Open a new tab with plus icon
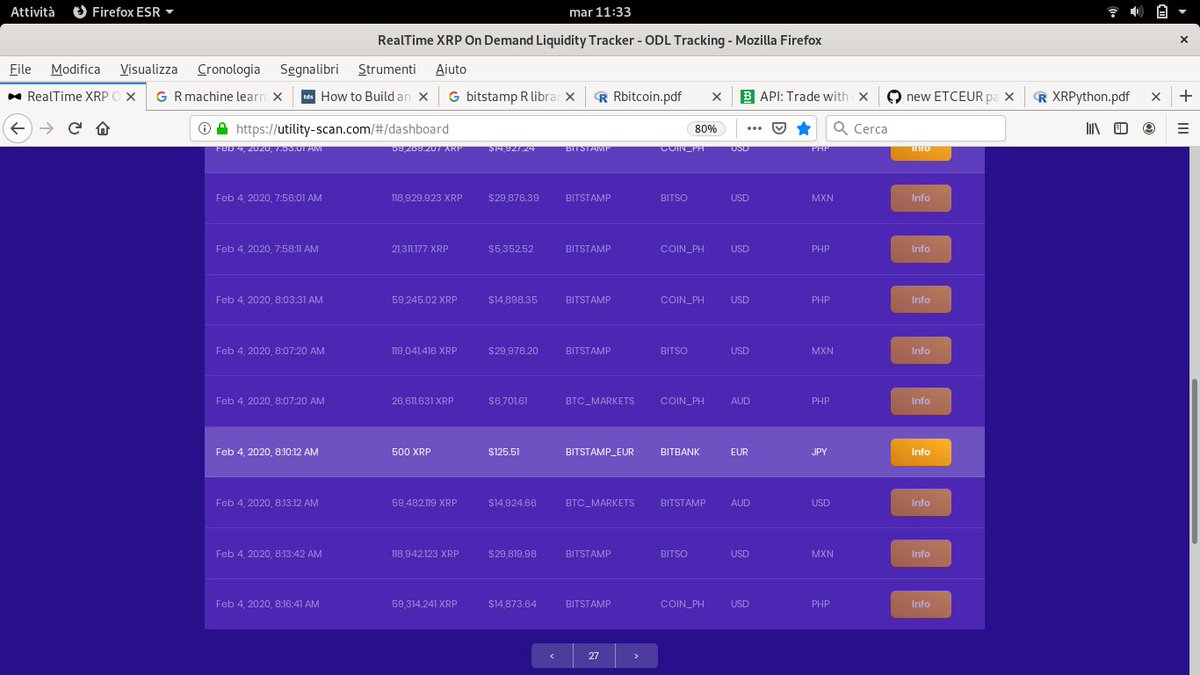This screenshot has width=1200, height=675. pos(1186,96)
